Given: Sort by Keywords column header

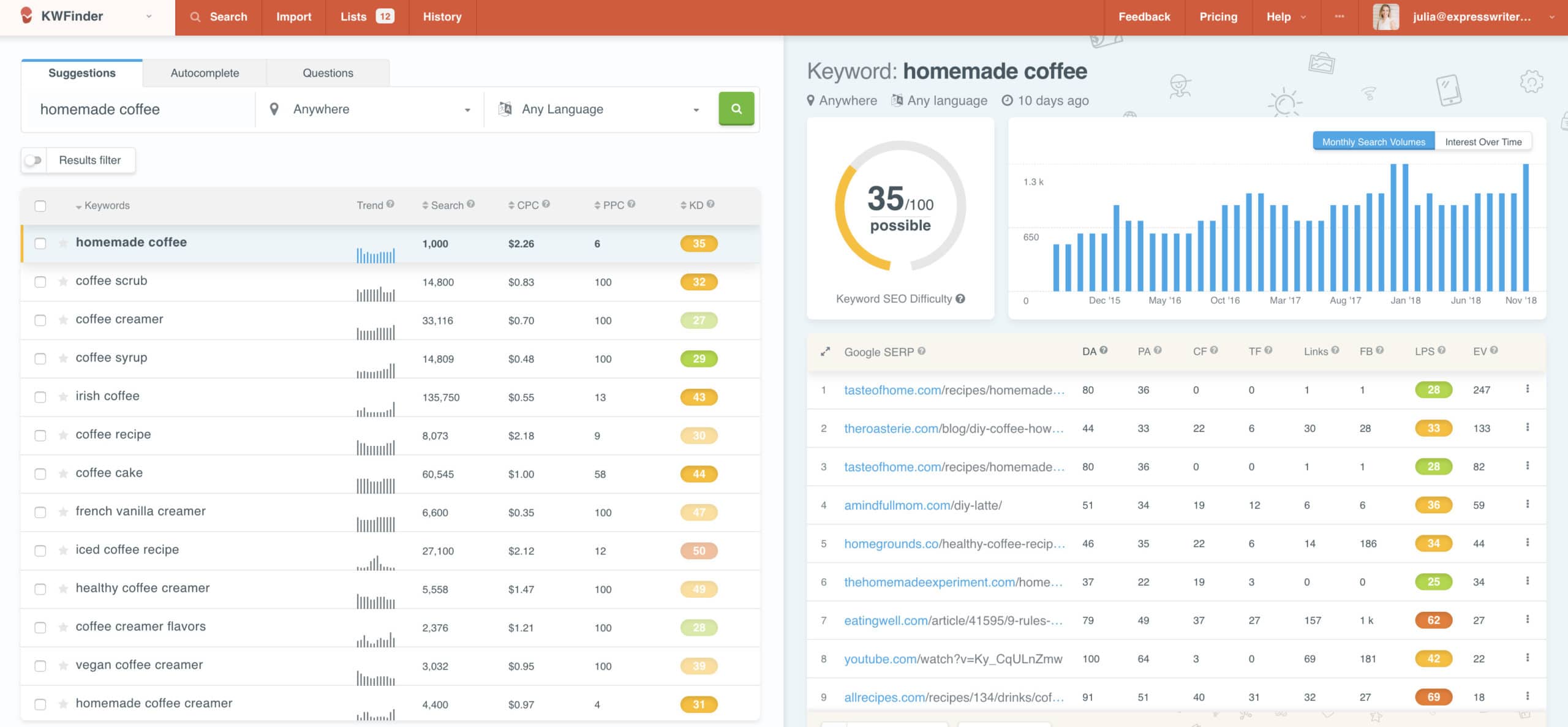Looking at the screenshot, I should pos(102,205).
